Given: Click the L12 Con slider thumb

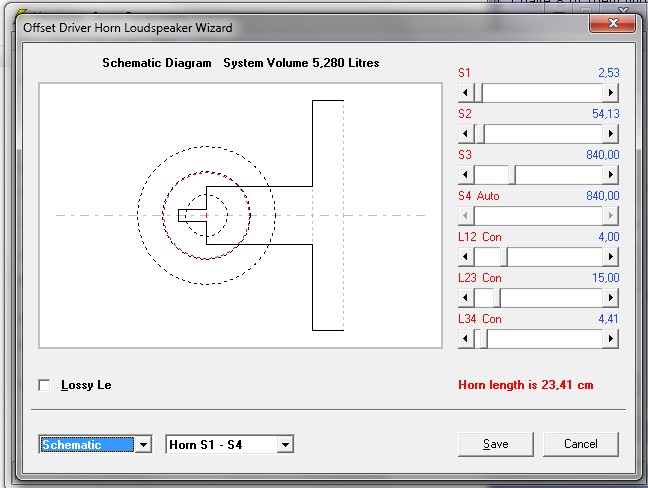Looking at the screenshot, I should click(504, 257).
